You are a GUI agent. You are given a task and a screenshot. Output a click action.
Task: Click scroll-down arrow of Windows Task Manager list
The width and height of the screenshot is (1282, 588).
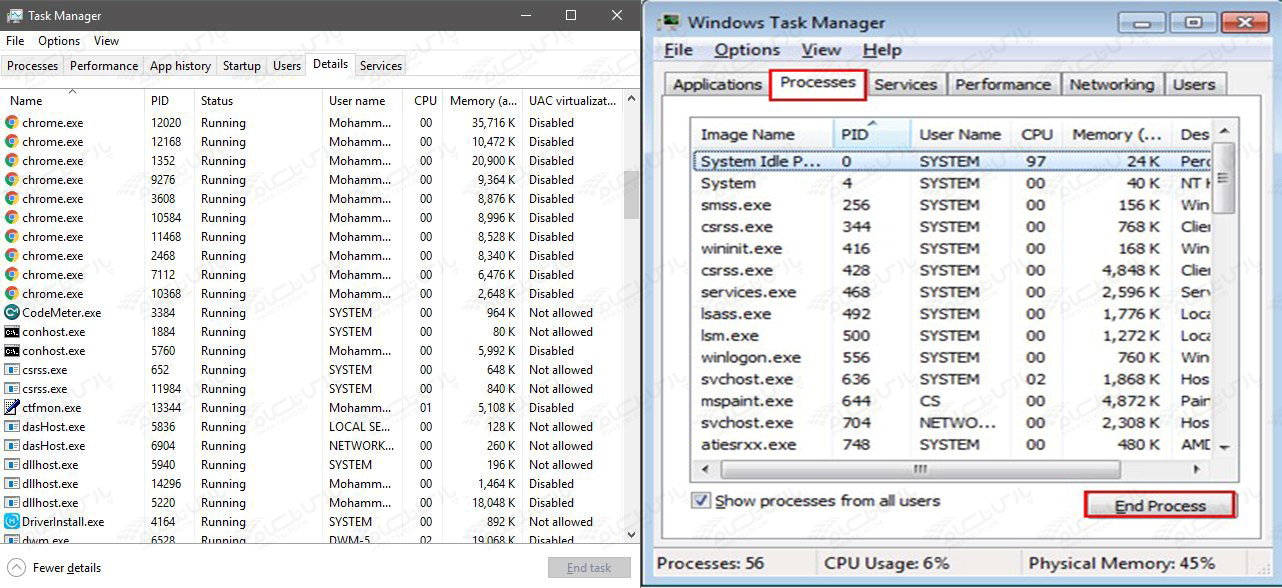tap(1225, 448)
